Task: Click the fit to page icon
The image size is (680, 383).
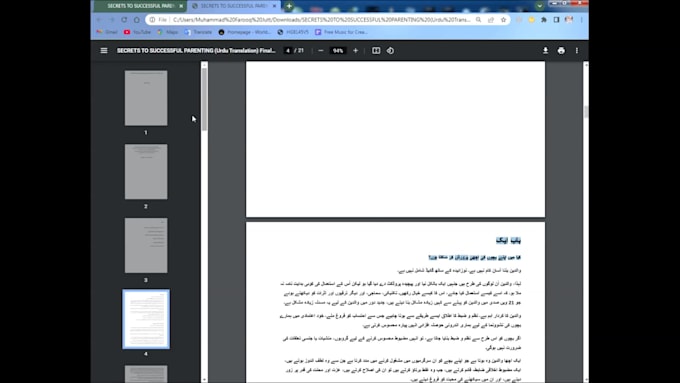Action: click(376, 51)
